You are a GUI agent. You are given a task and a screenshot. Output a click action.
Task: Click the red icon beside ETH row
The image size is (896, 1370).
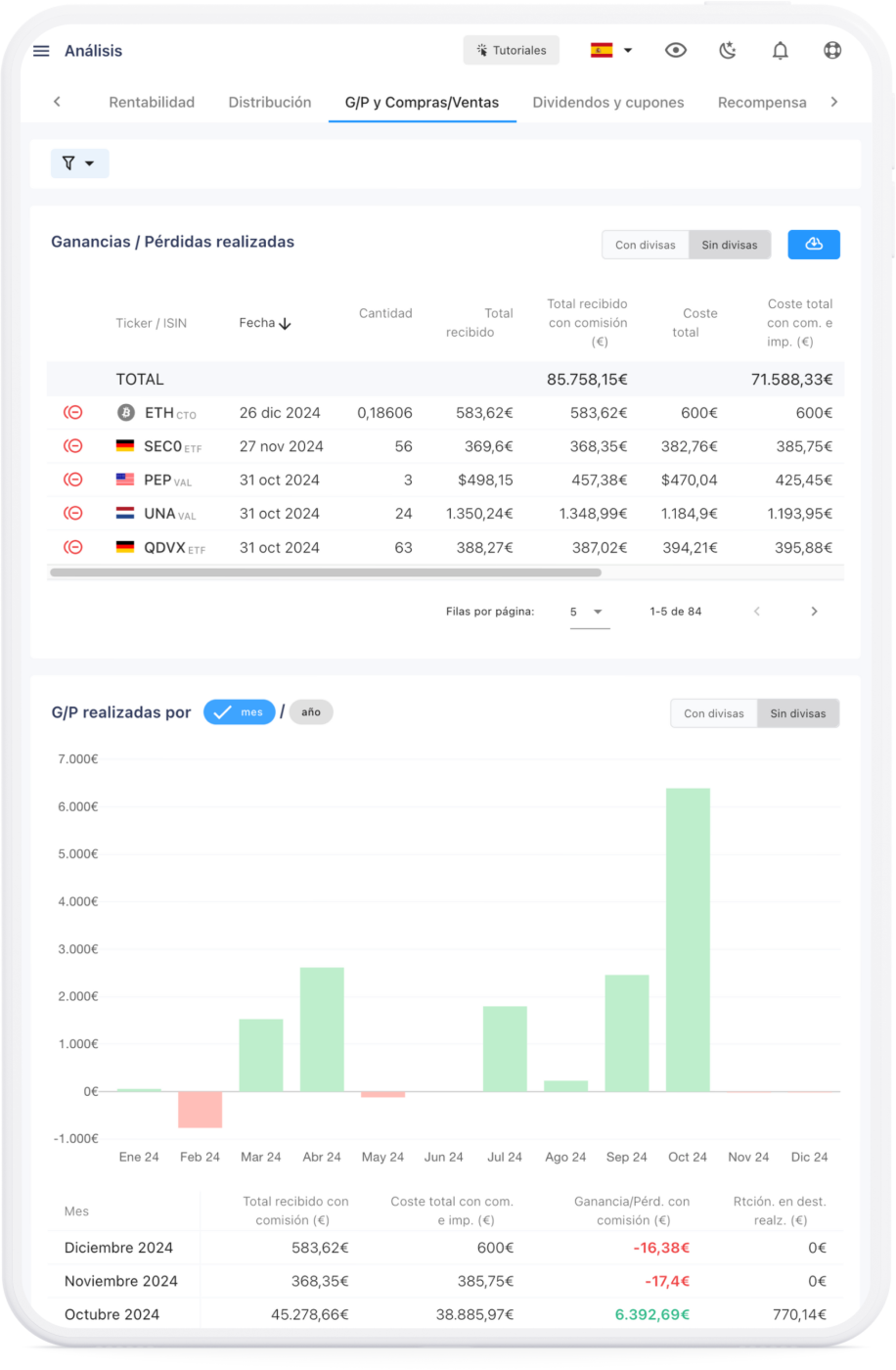(x=73, y=413)
